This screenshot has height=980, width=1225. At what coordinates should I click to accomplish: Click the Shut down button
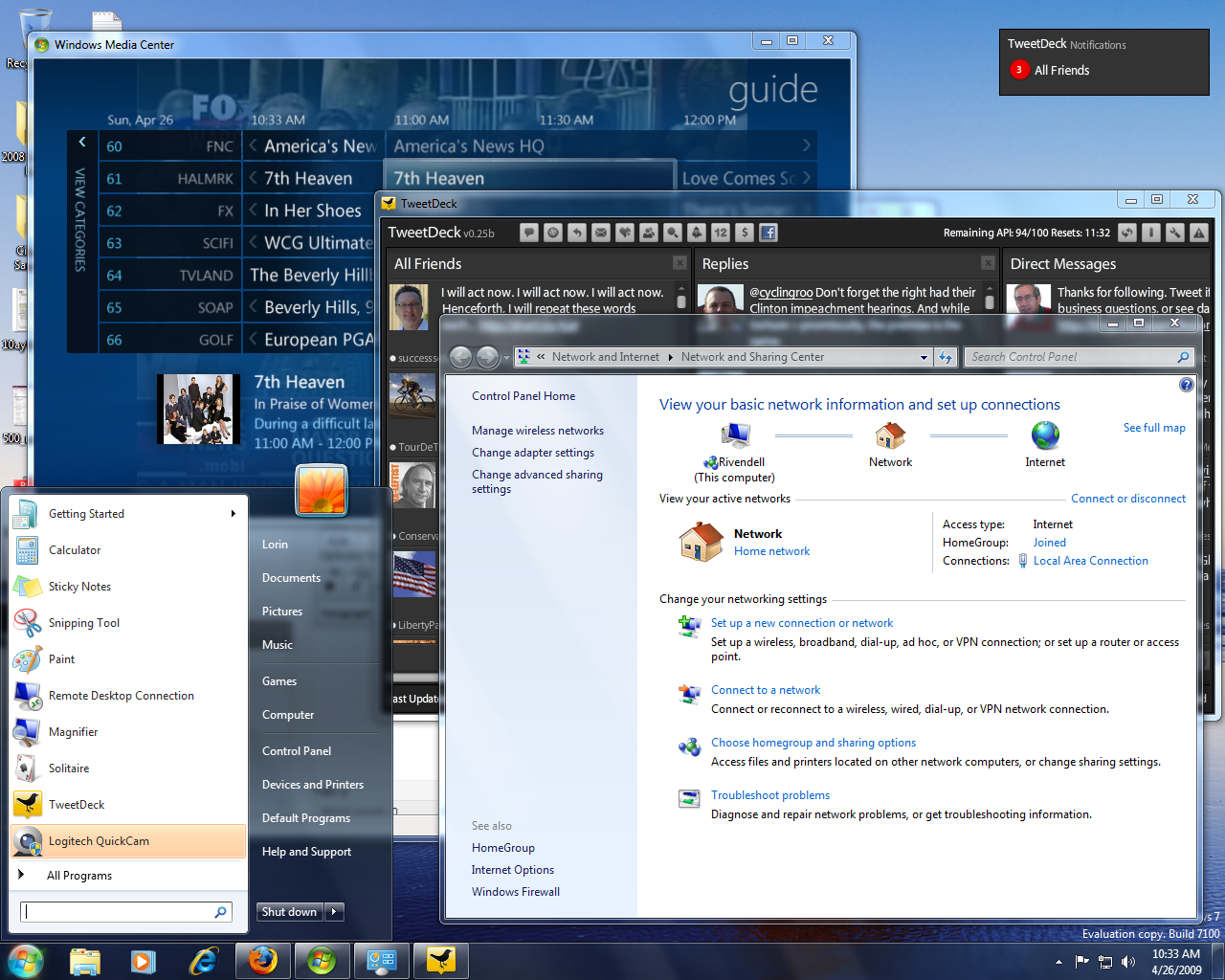click(x=290, y=912)
